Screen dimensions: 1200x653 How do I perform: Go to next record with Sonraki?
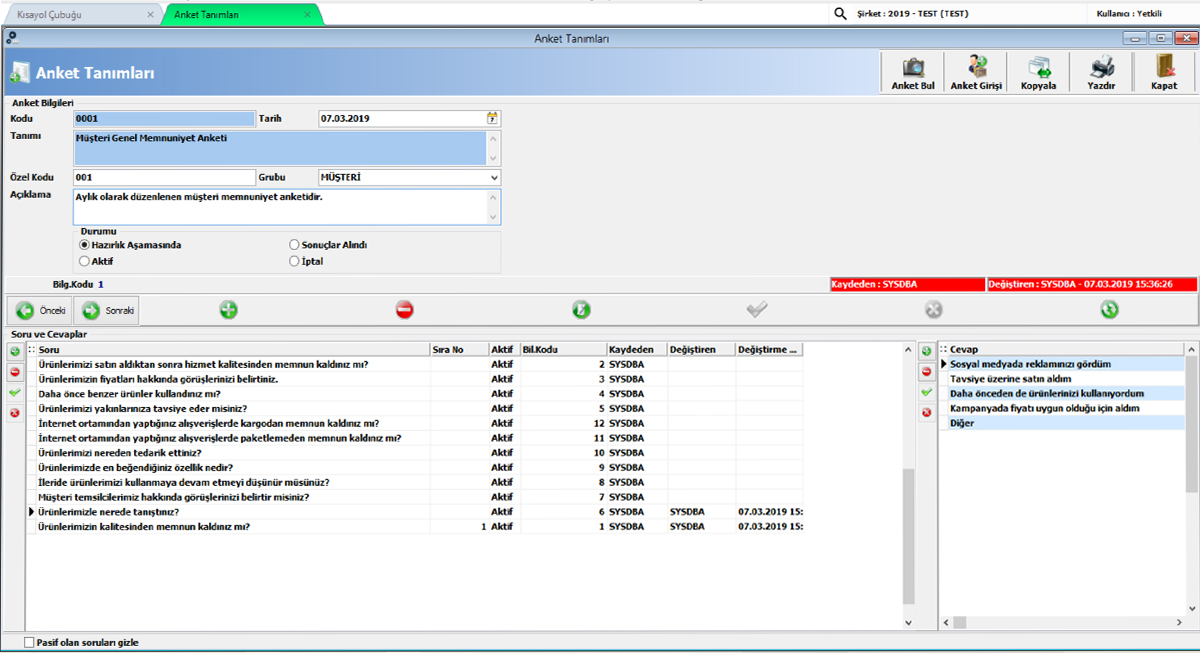tap(108, 311)
